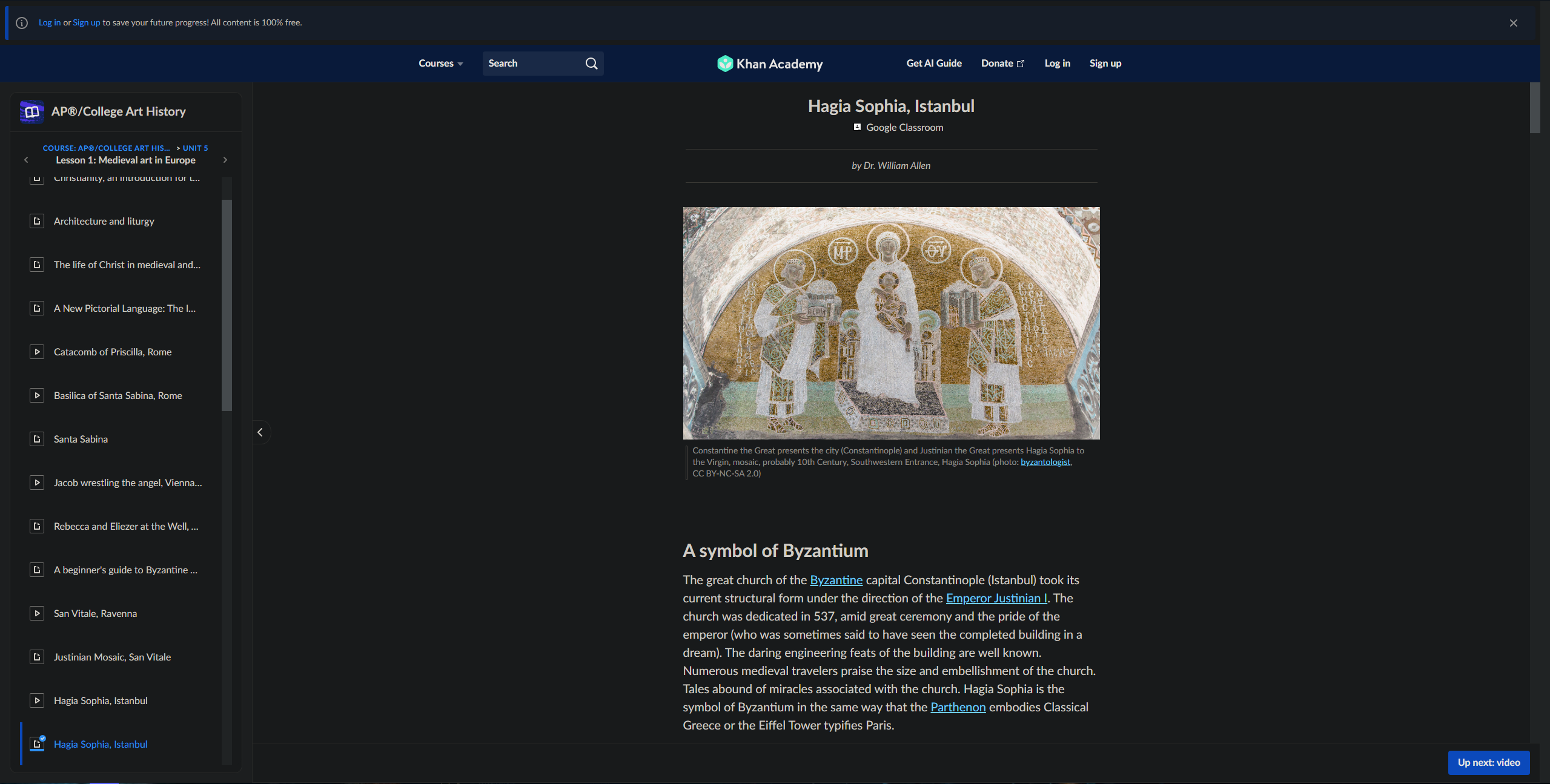Viewport: 1550px width, 784px height.
Task: Click the AP®/College Art History book icon
Action: [31, 111]
